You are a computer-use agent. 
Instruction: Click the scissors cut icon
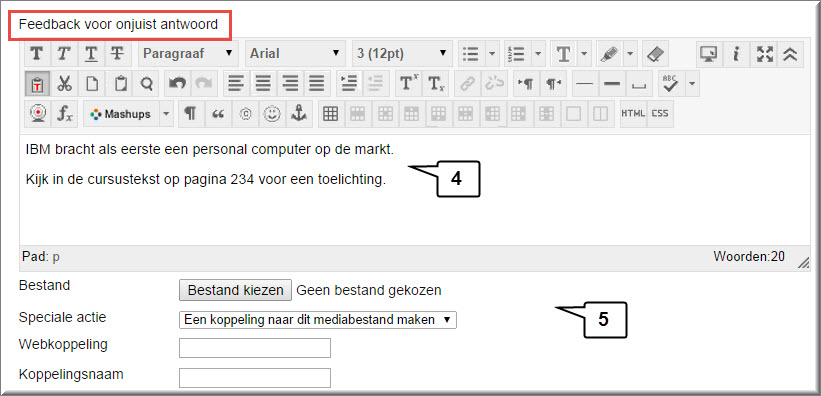click(64, 84)
